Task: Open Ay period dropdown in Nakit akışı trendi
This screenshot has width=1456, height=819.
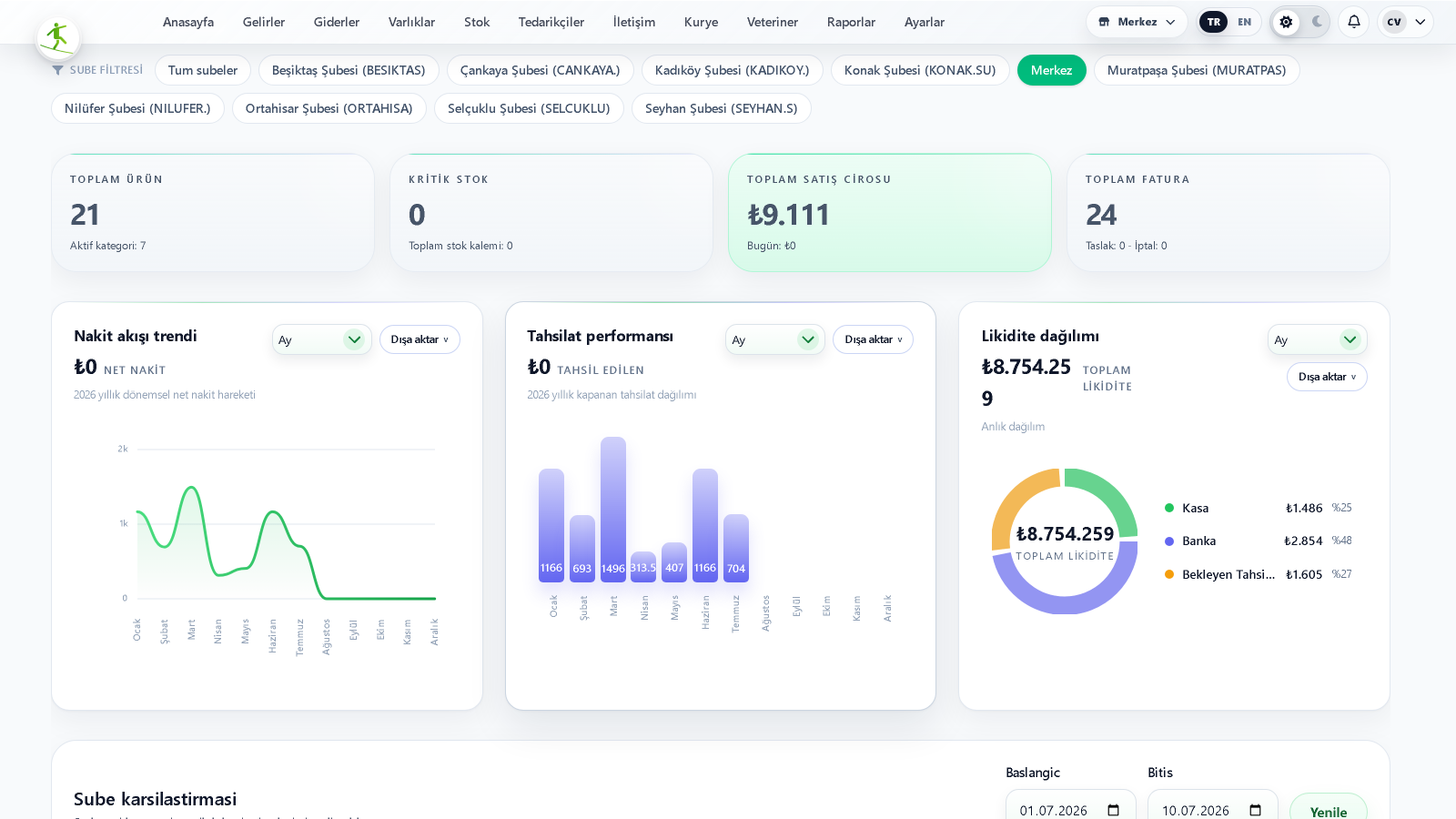Action: tap(321, 339)
